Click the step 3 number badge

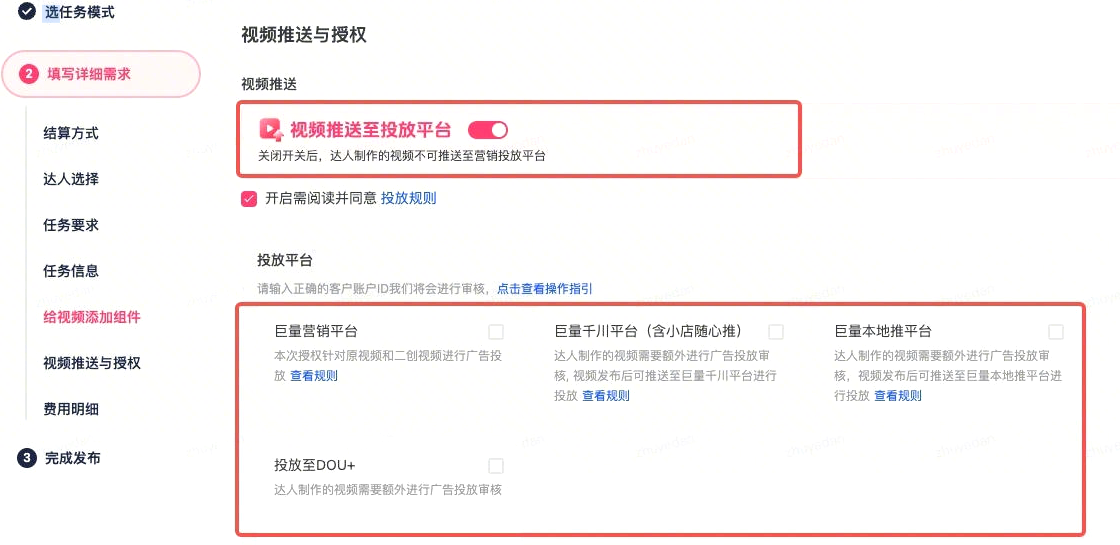pos(28,458)
